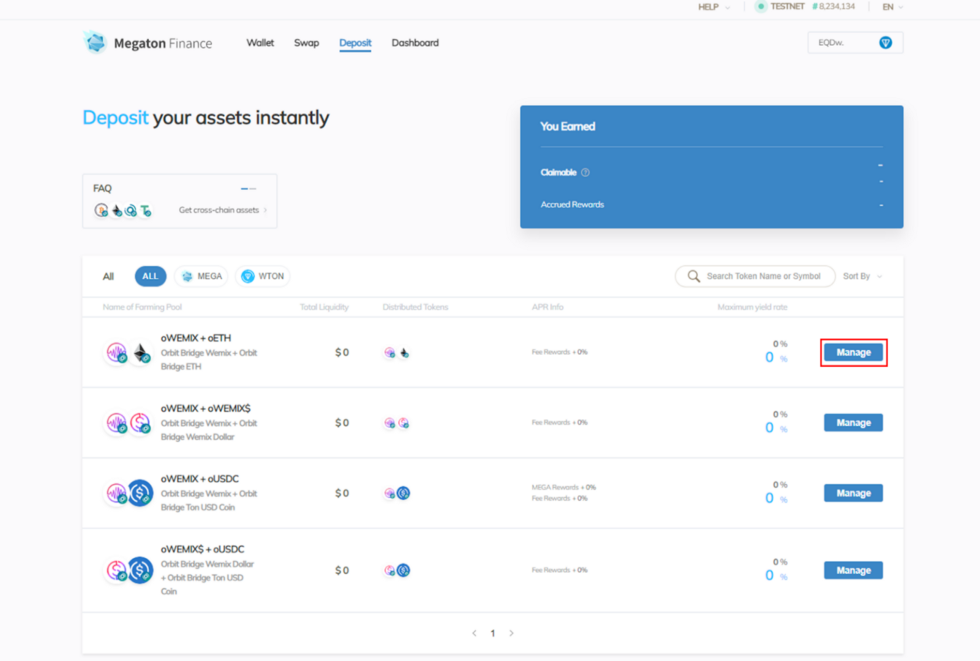Click the Claimable help question mark icon
Image resolution: width=980 pixels, height=661 pixels.
pos(586,172)
